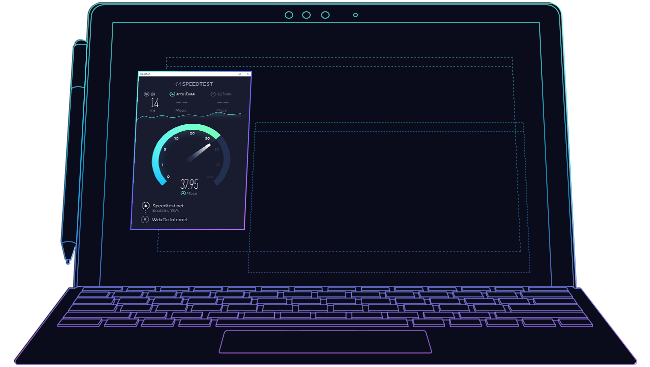Click the ping icon above 14 ms

point(147,94)
